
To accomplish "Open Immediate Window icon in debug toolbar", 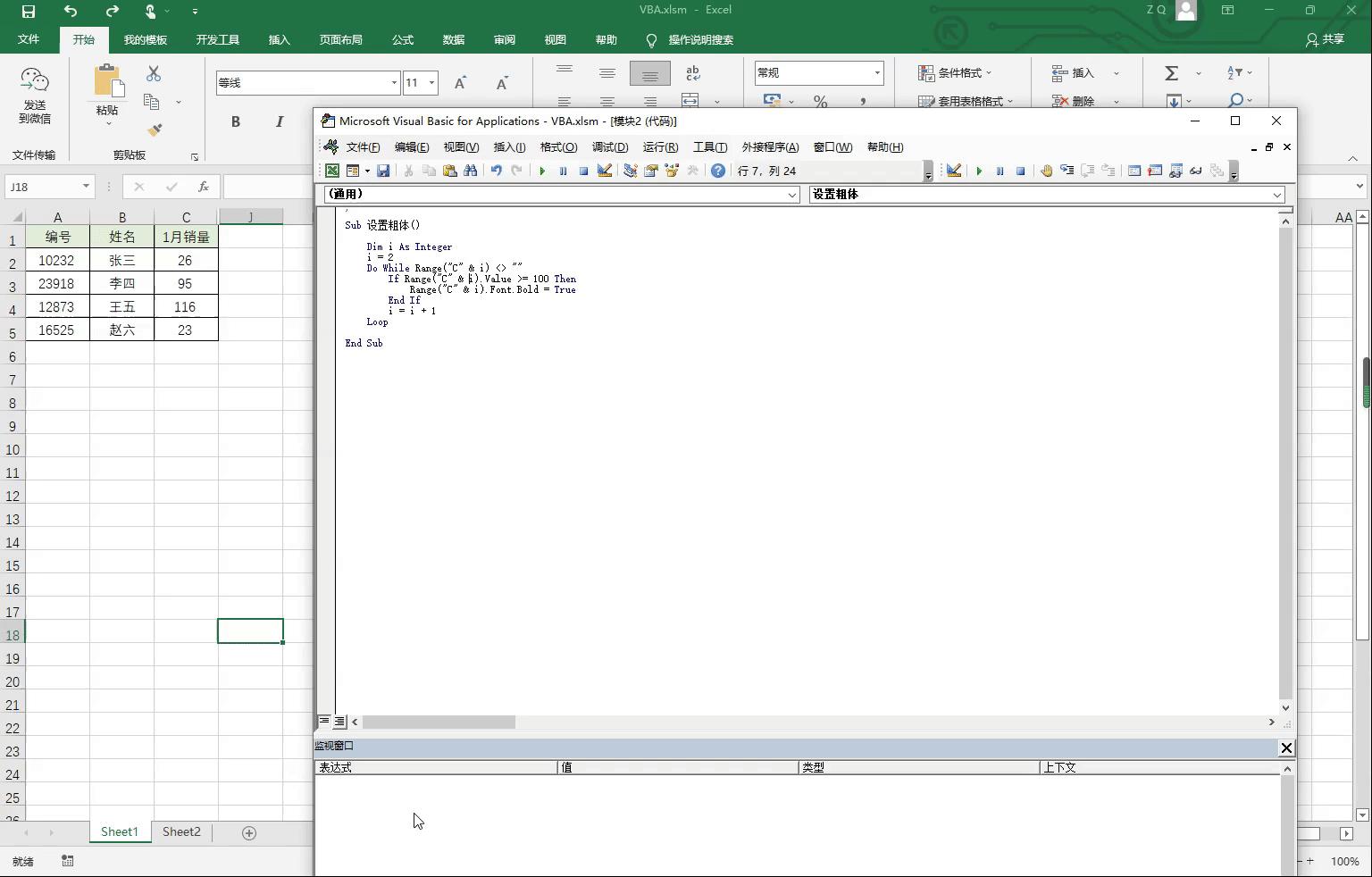I will (x=1155, y=171).
